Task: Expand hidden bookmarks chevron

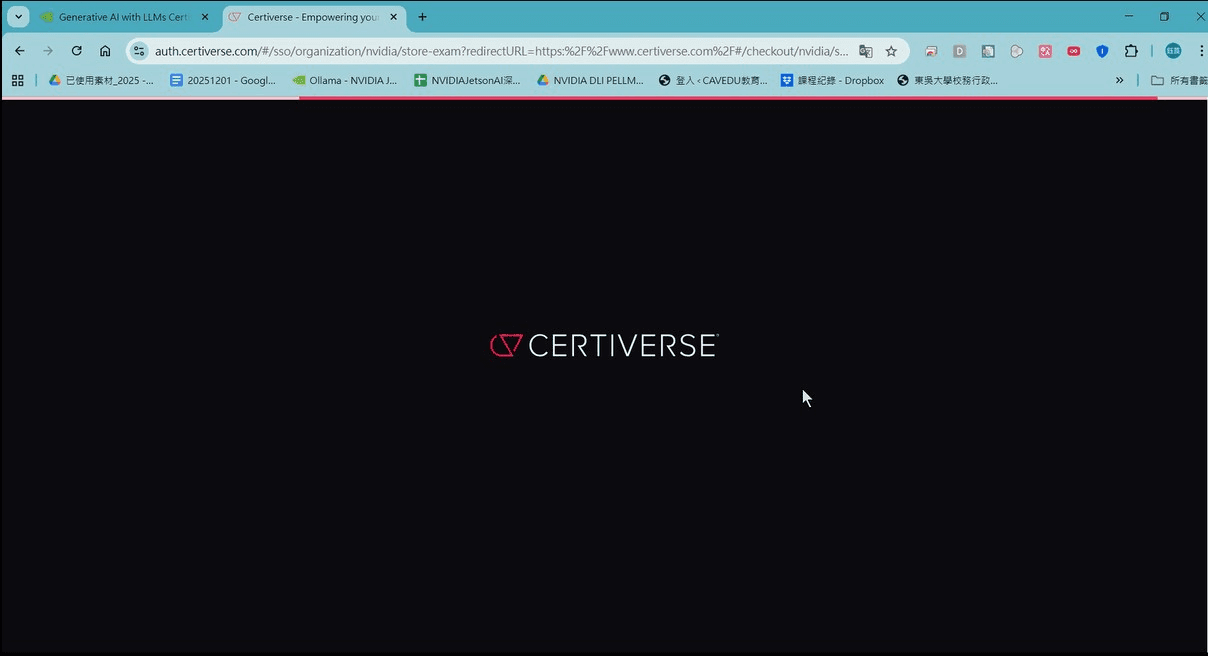Action: point(1119,80)
